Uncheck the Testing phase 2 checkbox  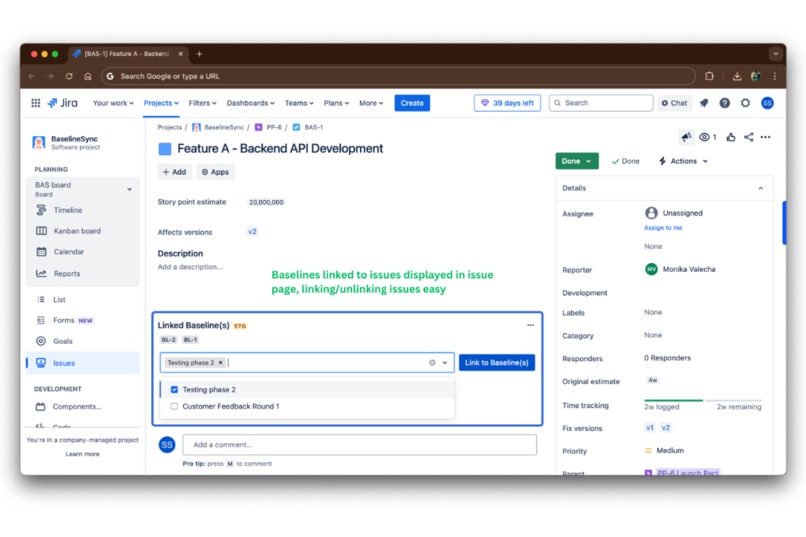click(174, 390)
